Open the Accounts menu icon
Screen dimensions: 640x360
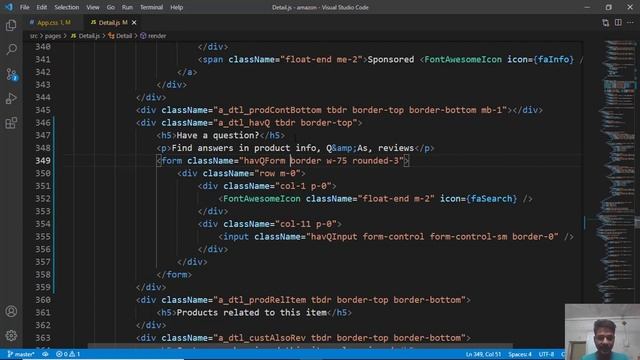click(x=11, y=311)
